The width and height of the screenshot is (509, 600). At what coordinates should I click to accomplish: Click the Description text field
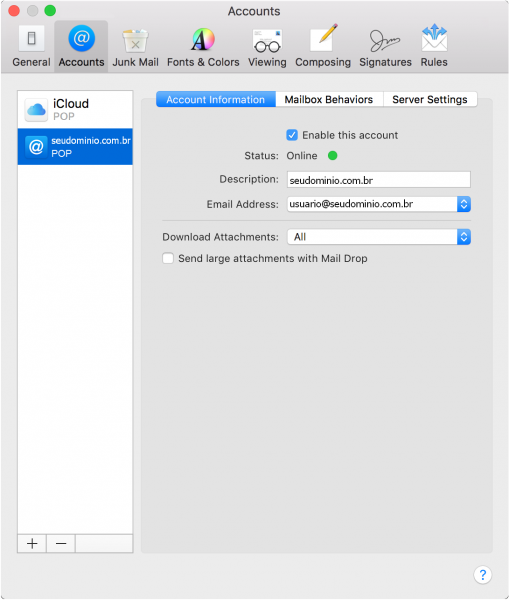pyautogui.click(x=378, y=180)
